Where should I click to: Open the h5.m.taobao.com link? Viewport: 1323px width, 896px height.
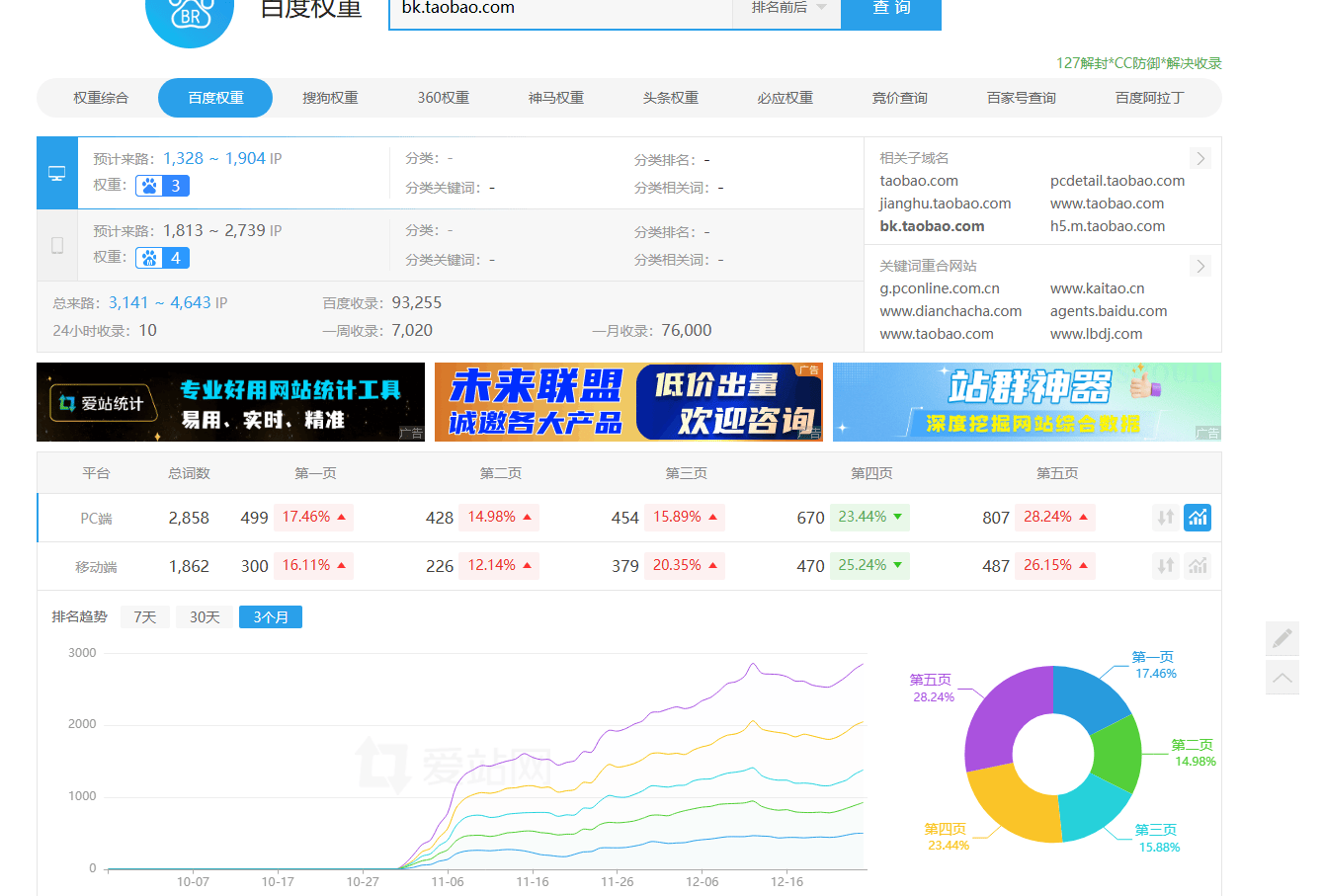1108,226
